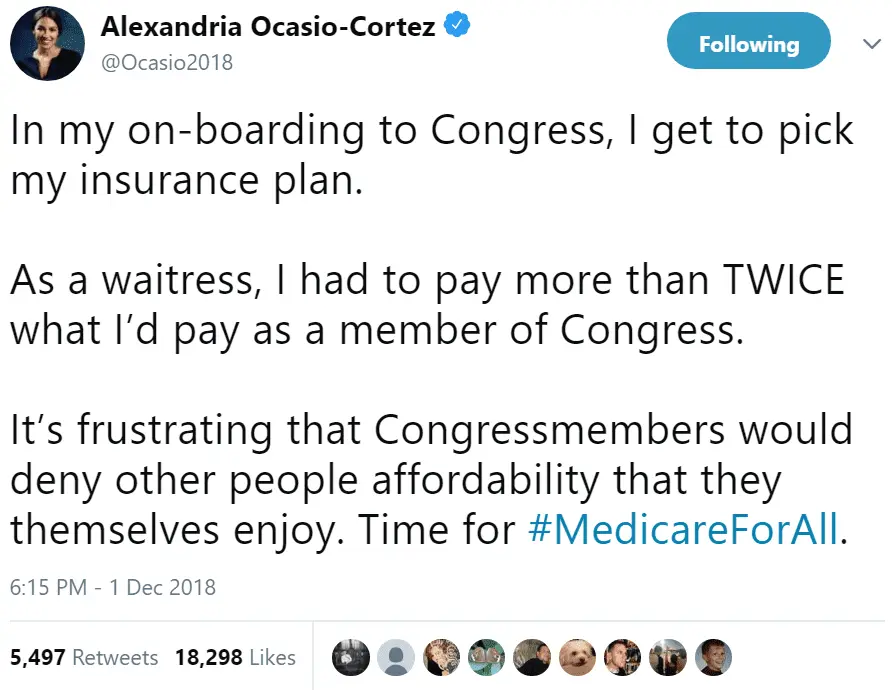Click the blue verified badge
Viewport: 892px width, 690px height.
[459, 27]
